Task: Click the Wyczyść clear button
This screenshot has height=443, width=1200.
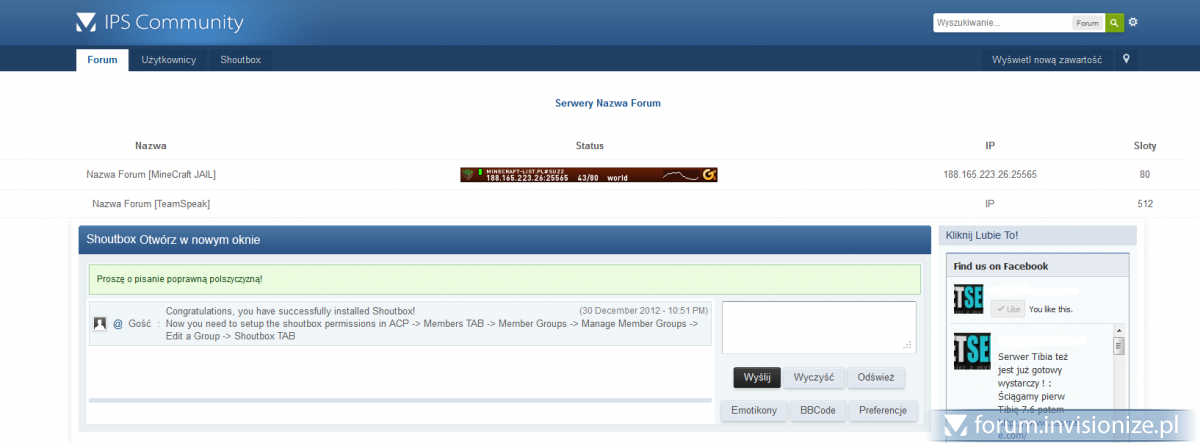Action: 814,377
